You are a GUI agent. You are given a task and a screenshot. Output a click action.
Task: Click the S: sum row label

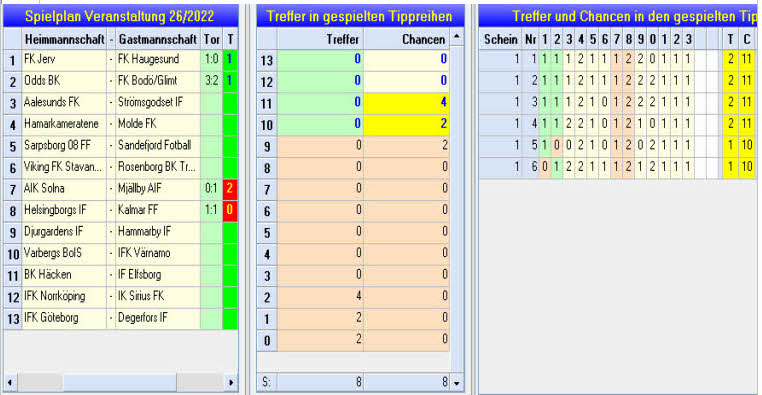tap(267, 382)
